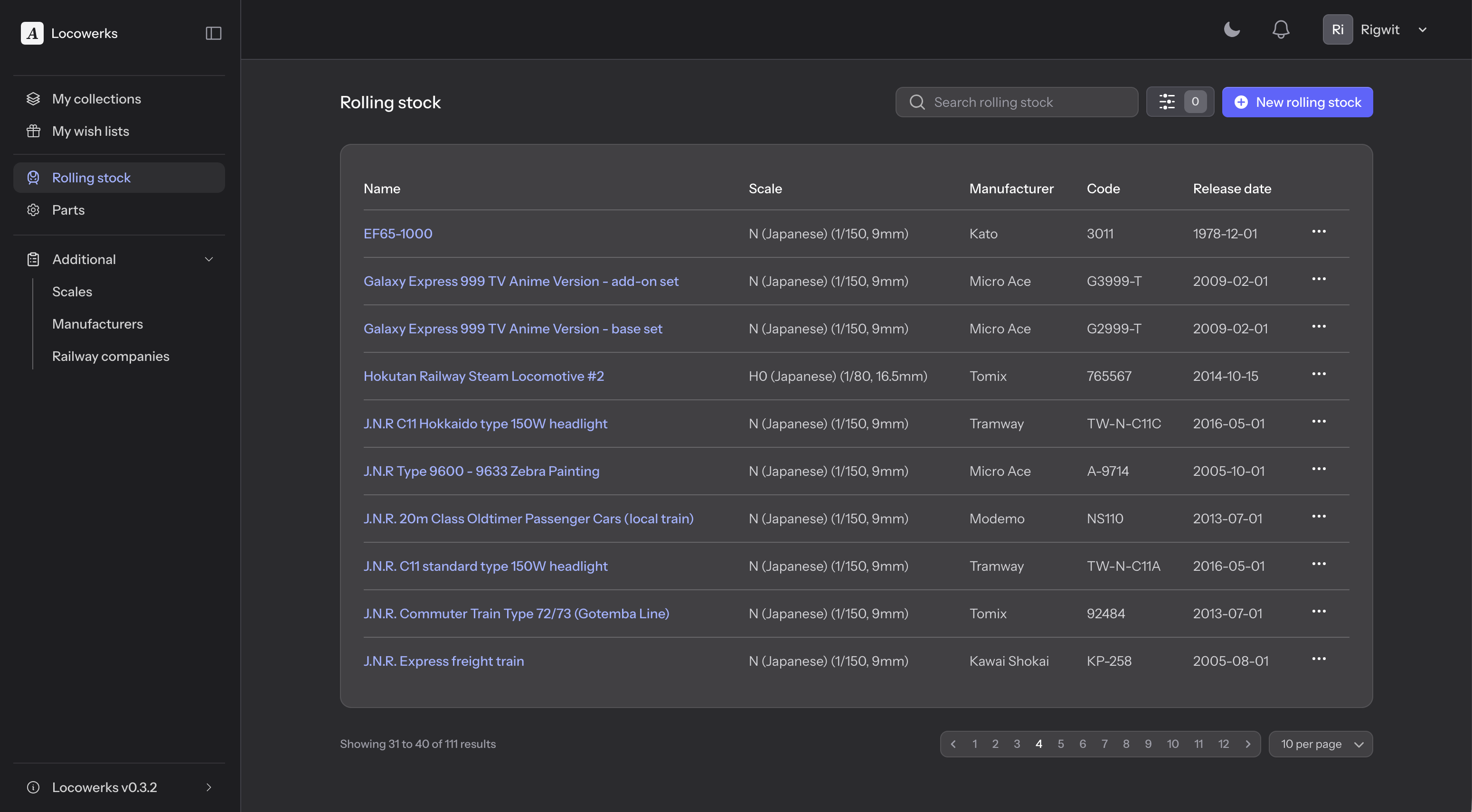Go to page 11
The height and width of the screenshot is (812, 1472).
(1199, 744)
